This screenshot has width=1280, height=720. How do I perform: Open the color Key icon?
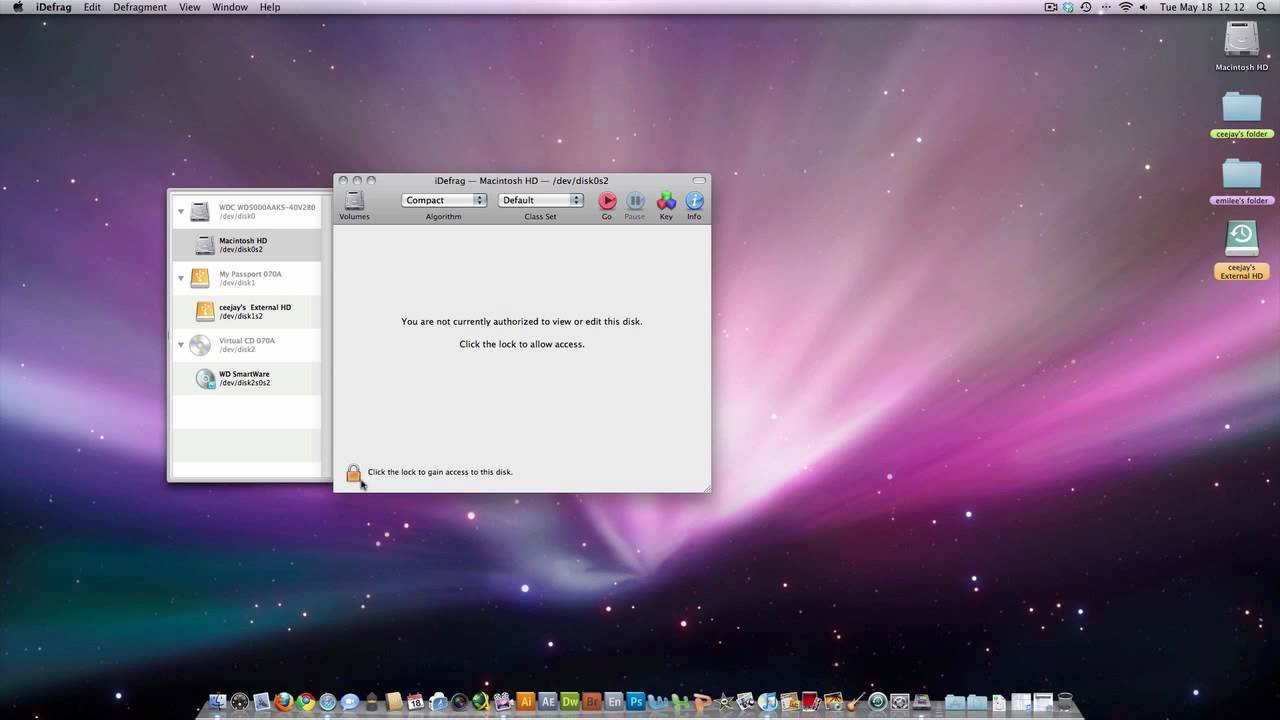[x=666, y=202]
